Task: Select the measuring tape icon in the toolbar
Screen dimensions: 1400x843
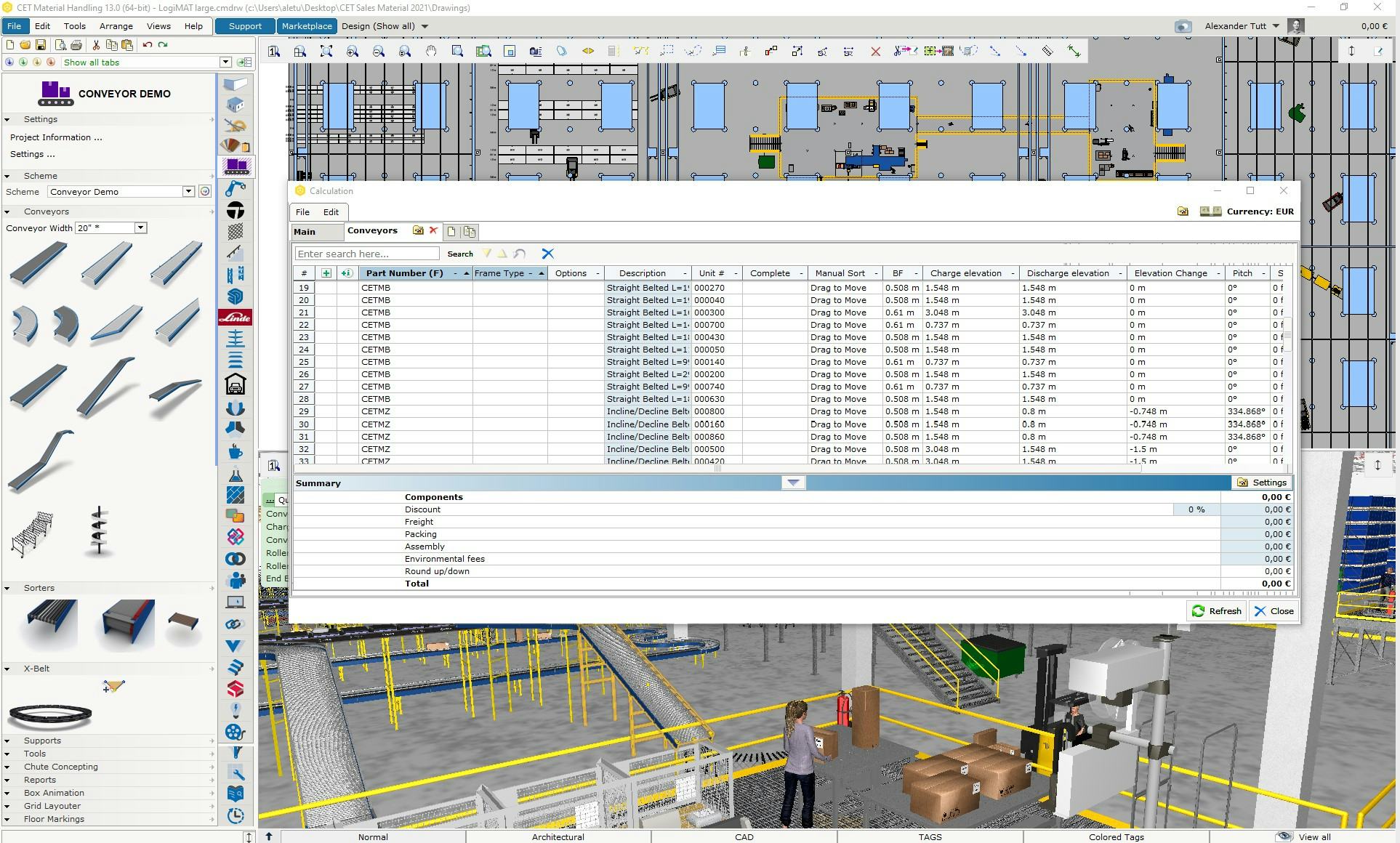Action: [1047, 52]
